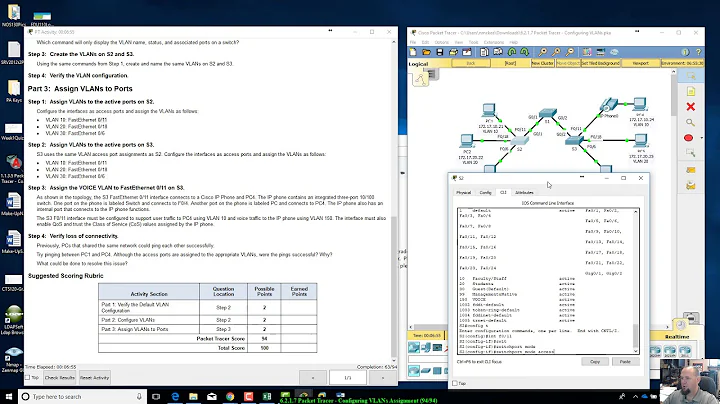Open the Options menu in Packet Tracer
The height and width of the screenshot is (404, 720).
point(442,42)
